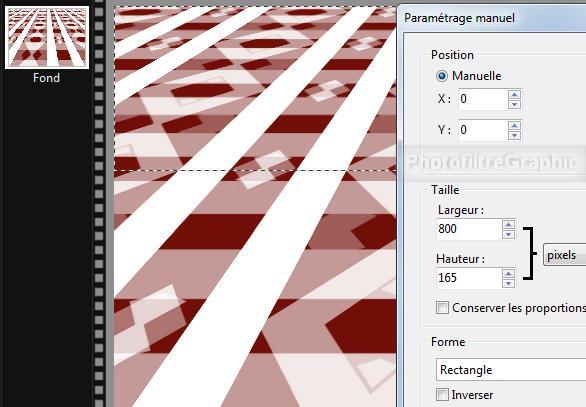Viewport: 586px width, 407px height.
Task: Click the Largeur input field
Action: [469, 229]
